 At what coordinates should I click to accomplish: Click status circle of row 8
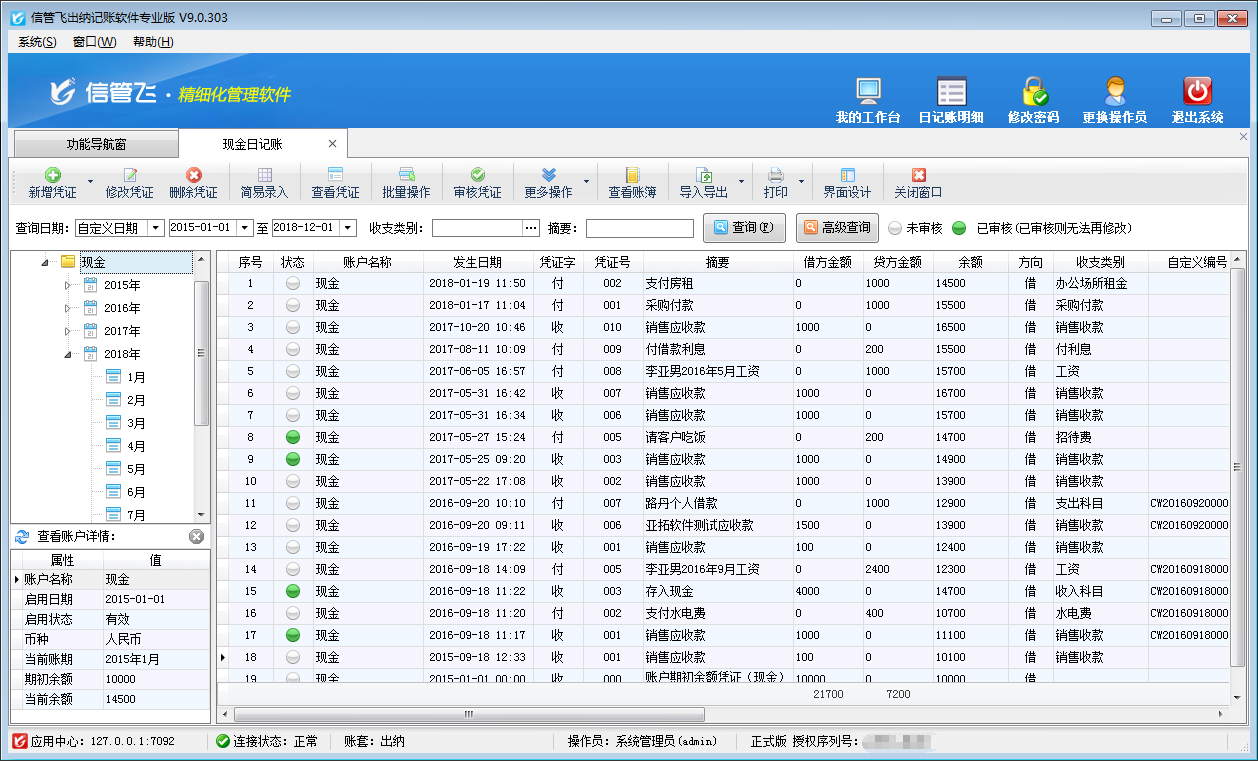tap(293, 437)
